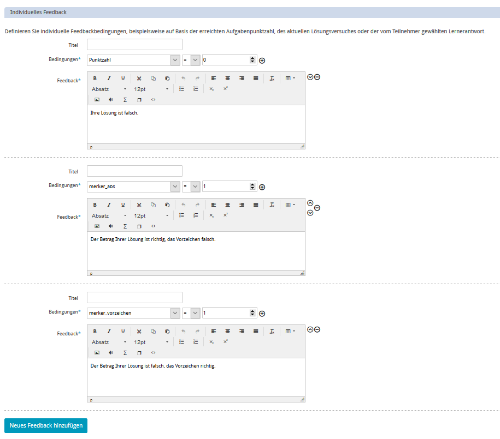Remove the marker_abs feedback block
Image resolution: width=500 pixels, height=439 pixels.
tap(317, 208)
